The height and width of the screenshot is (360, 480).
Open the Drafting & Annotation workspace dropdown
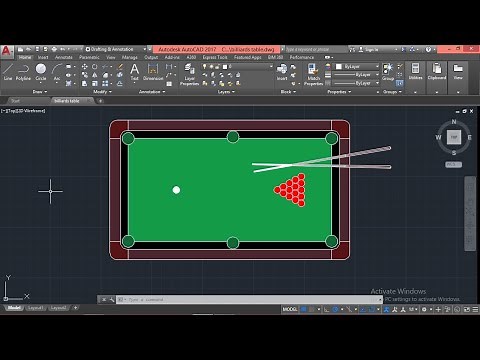point(116,49)
